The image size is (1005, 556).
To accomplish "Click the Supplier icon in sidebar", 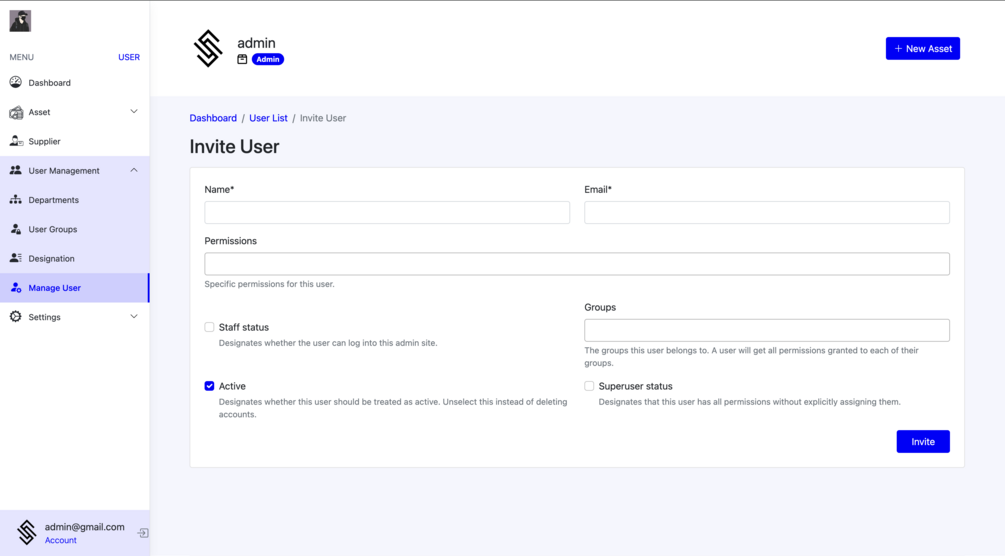I will tap(16, 141).
